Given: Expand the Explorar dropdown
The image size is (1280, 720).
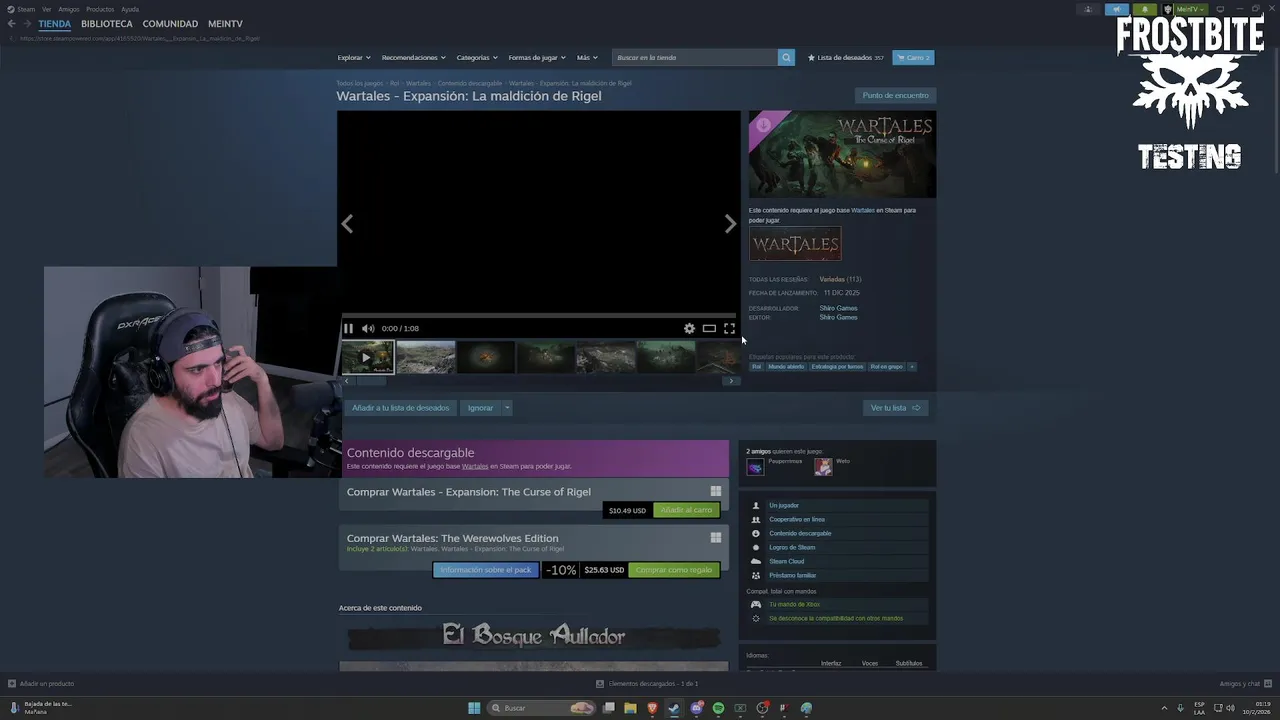Looking at the screenshot, I should click(354, 58).
